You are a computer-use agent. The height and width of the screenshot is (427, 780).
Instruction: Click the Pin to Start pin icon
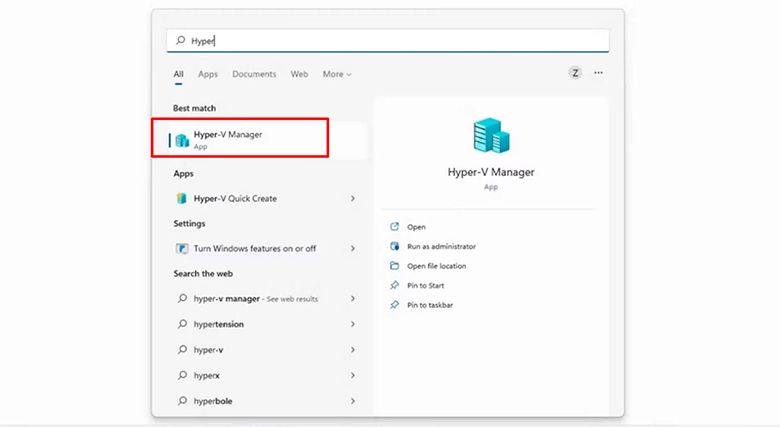(394, 285)
